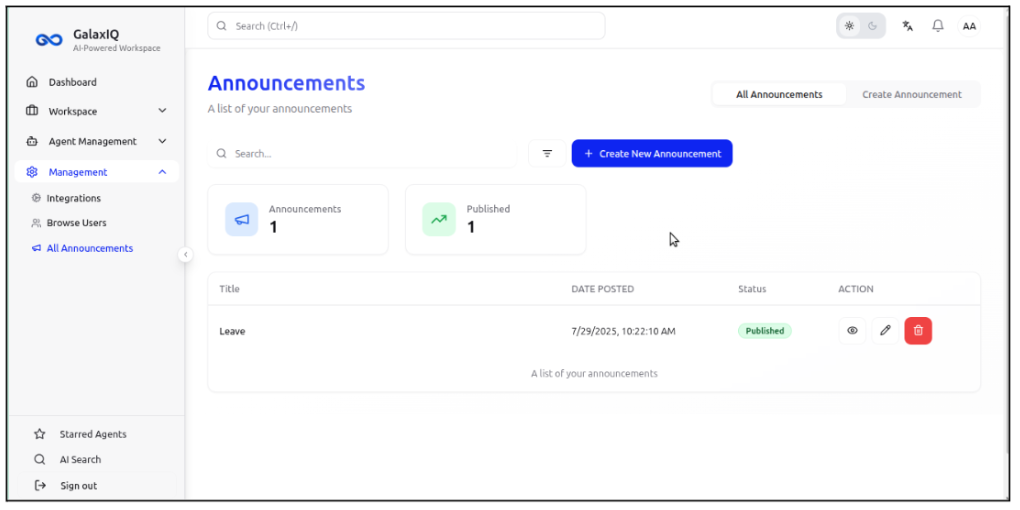Click the Management gear icon
The image size is (1020, 510).
click(32, 172)
